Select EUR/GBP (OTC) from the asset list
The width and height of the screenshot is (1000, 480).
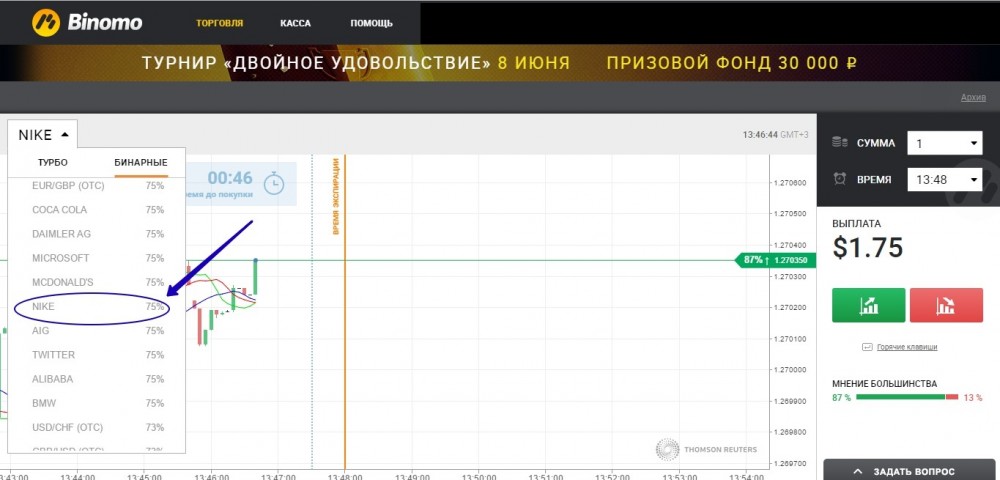(x=98, y=185)
